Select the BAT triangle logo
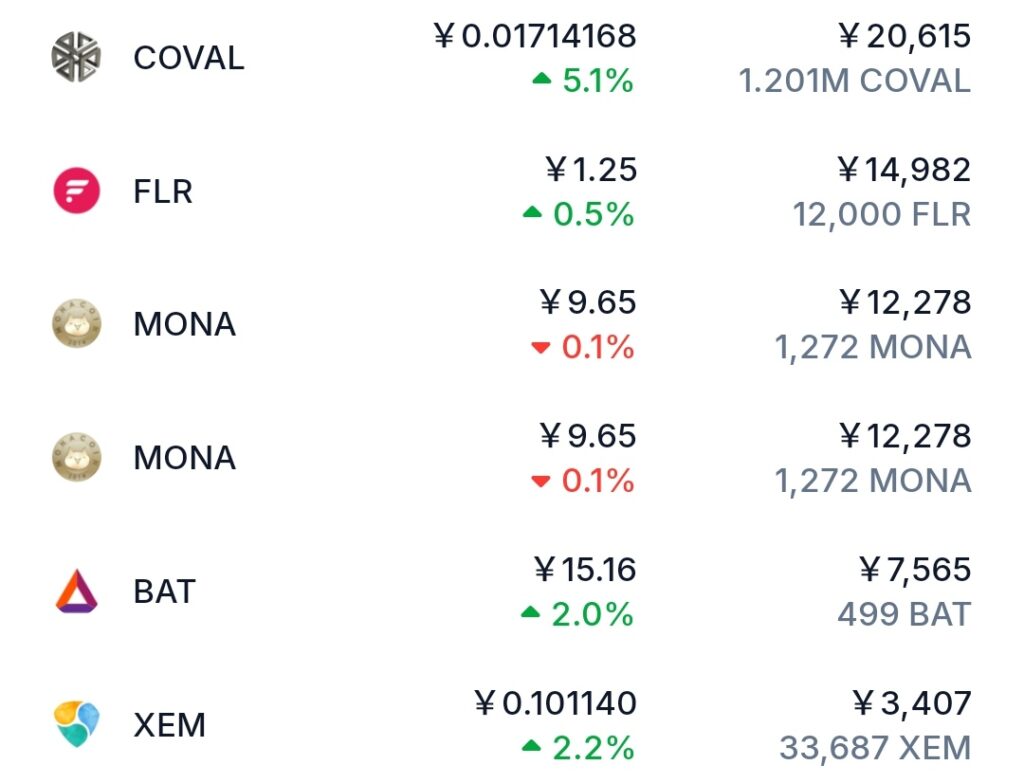This screenshot has height=783, width=1024. point(76,591)
